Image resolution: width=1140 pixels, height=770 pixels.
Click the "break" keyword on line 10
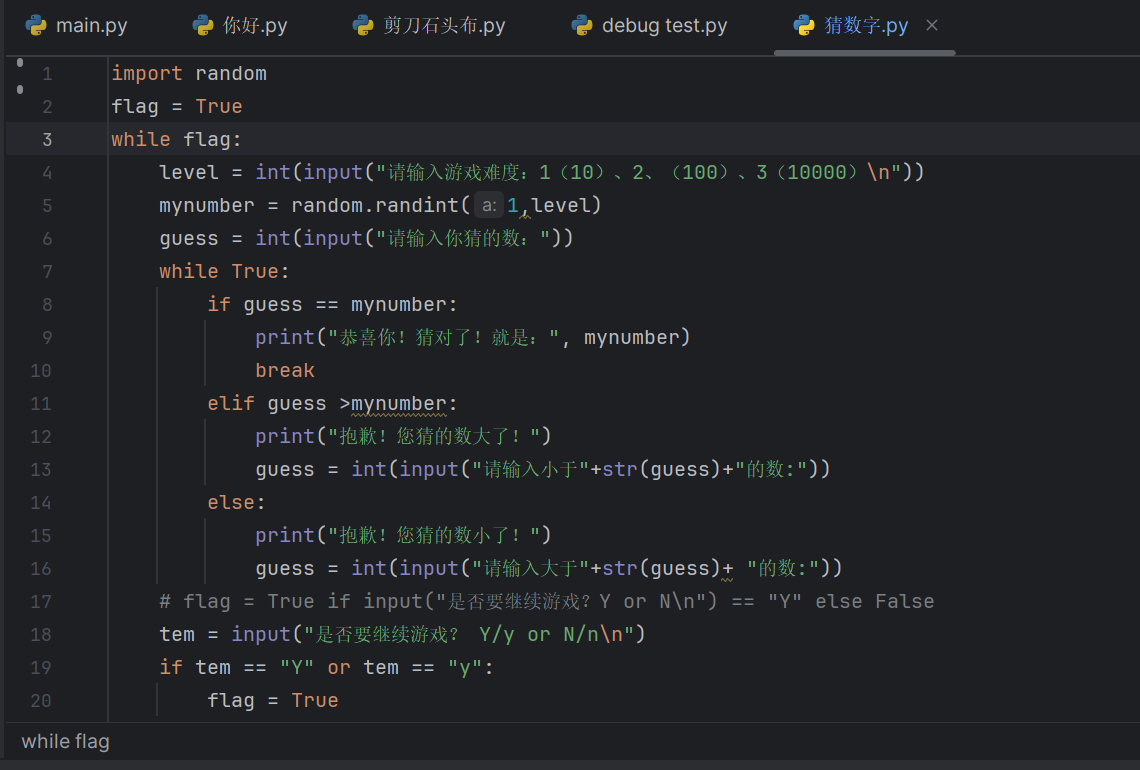pyautogui.click(x=285, y=370)
